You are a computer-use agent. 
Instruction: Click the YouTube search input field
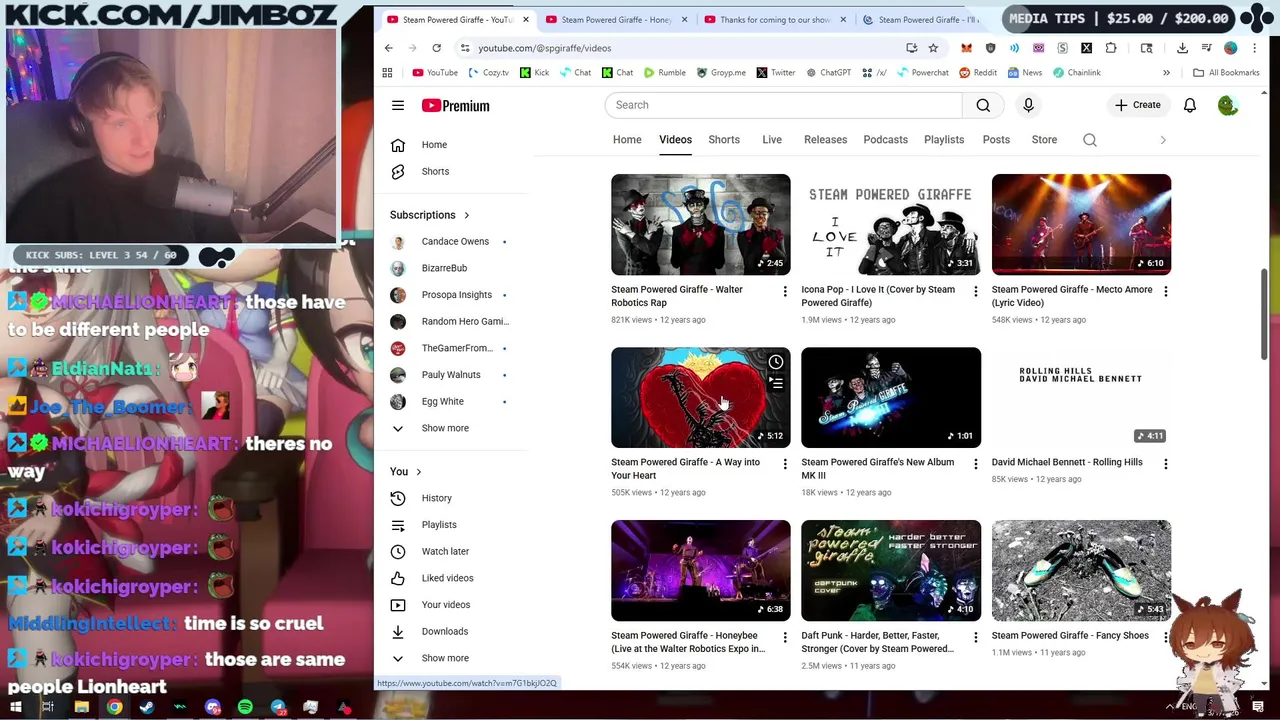point(784,105)
